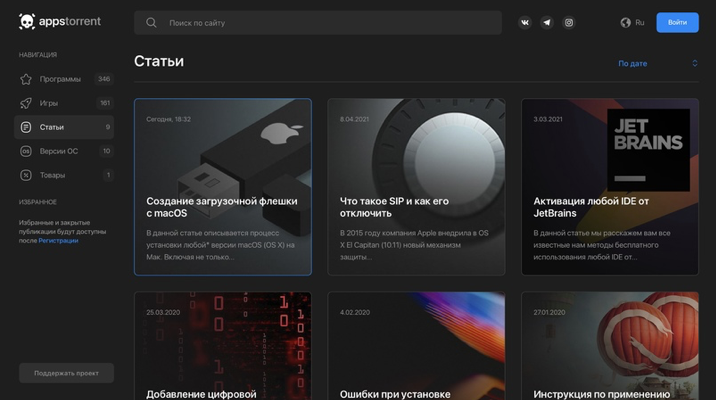Click the Сегодня, 18:32 date label
The image size is (716, 400).
168,119
